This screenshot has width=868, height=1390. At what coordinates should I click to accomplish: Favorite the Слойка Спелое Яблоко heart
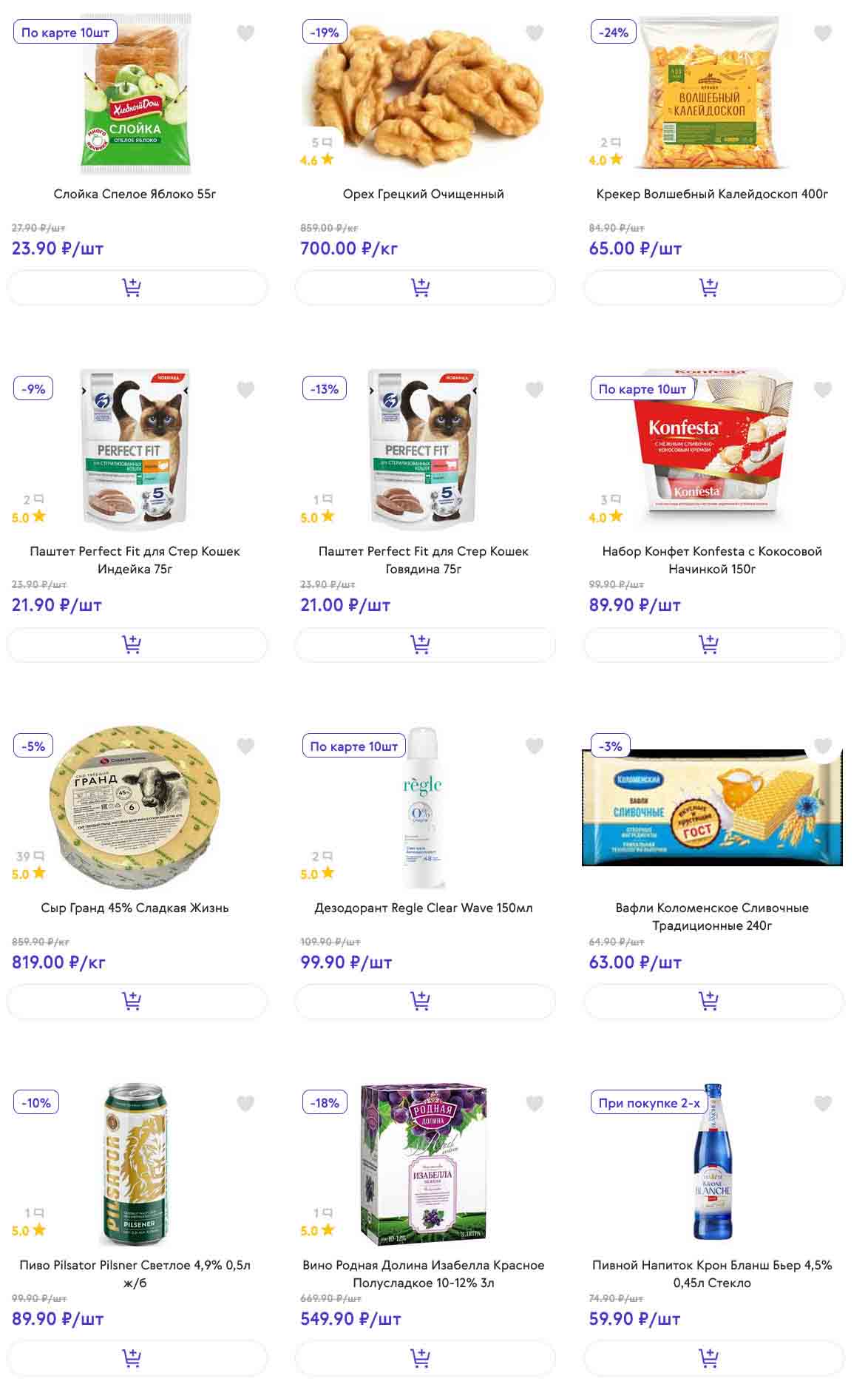click(x=245, y=33)
